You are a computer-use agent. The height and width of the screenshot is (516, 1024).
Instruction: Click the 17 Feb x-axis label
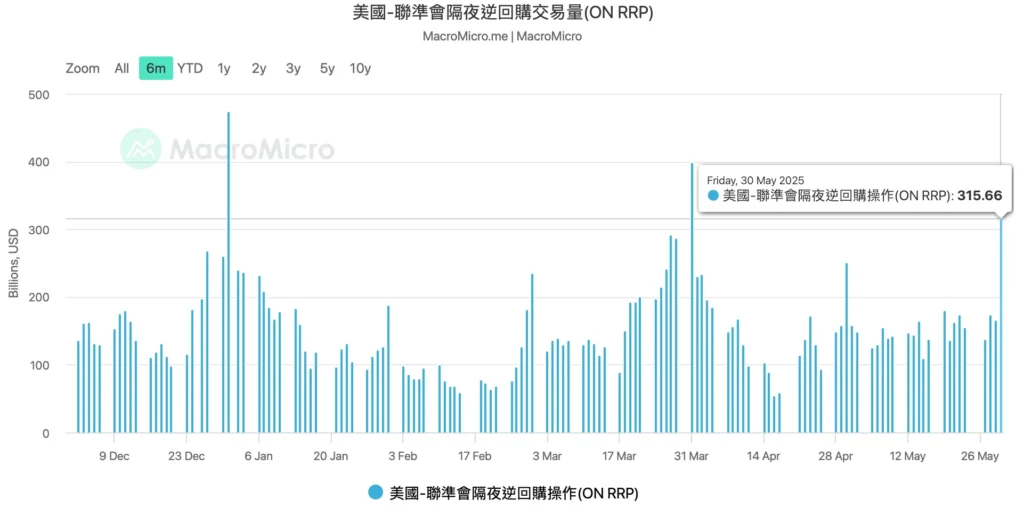475,456
